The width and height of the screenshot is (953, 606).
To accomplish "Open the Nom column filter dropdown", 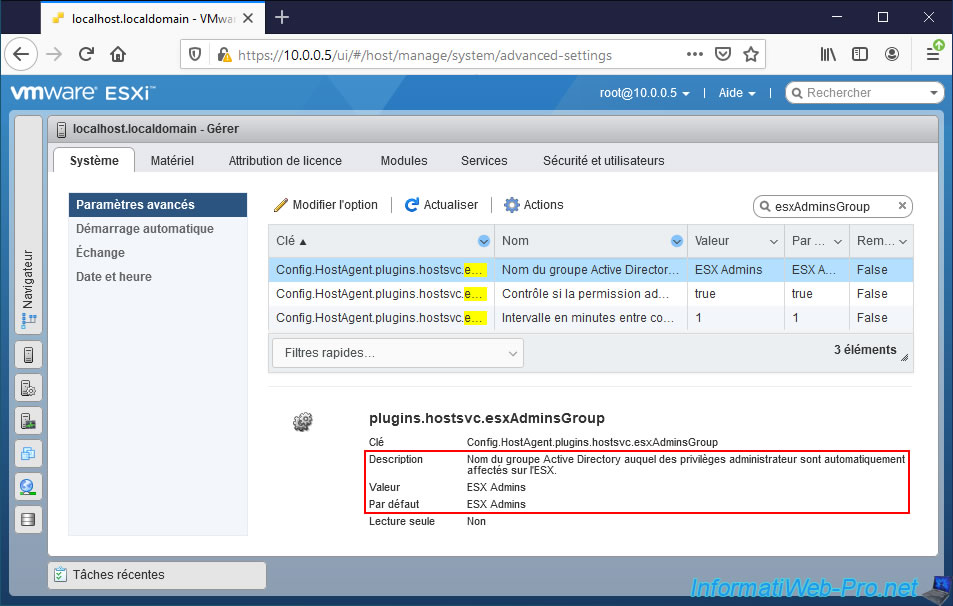I will [x=676, y=241].
